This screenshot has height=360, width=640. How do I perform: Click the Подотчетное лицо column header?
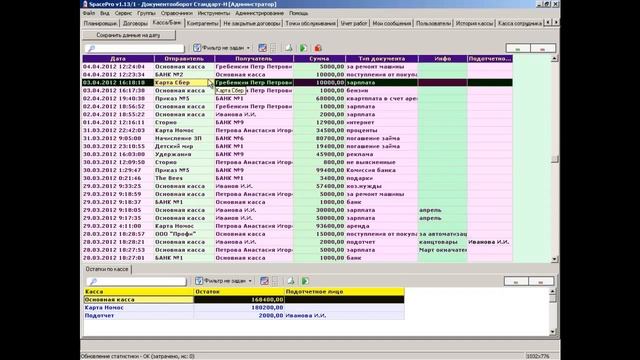pyautogui.click(x=344, y=292)
